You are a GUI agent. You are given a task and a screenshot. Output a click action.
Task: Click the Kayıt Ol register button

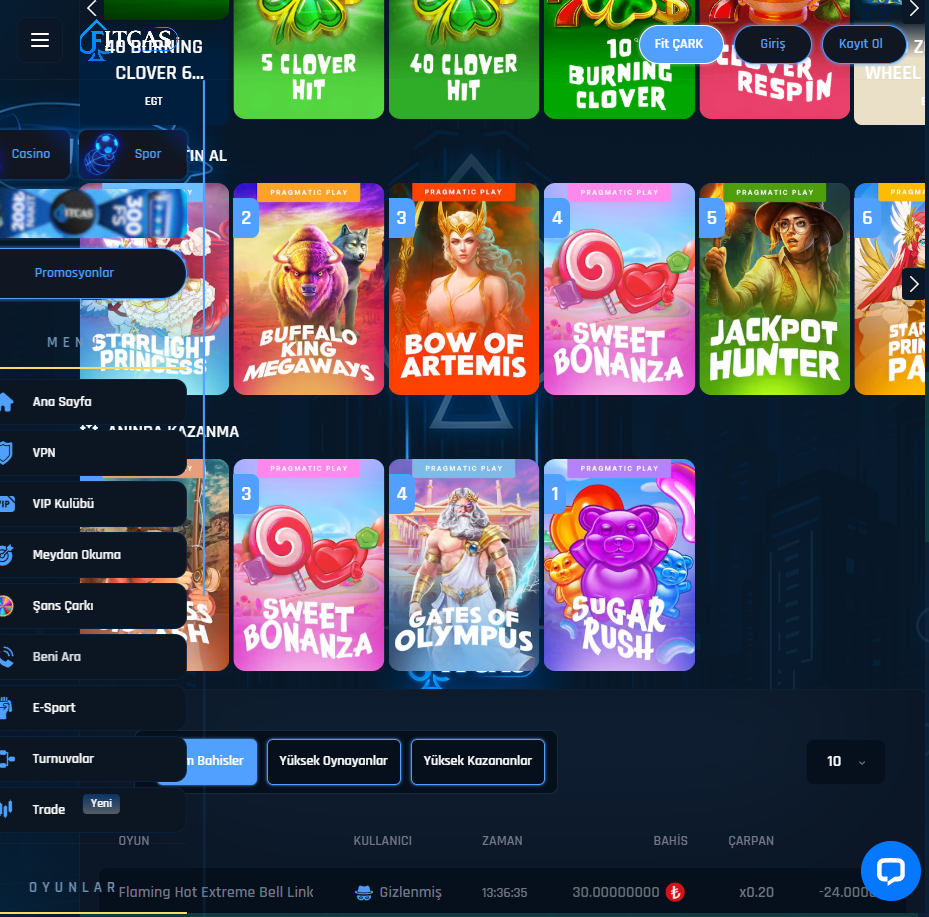pos(864,44)
